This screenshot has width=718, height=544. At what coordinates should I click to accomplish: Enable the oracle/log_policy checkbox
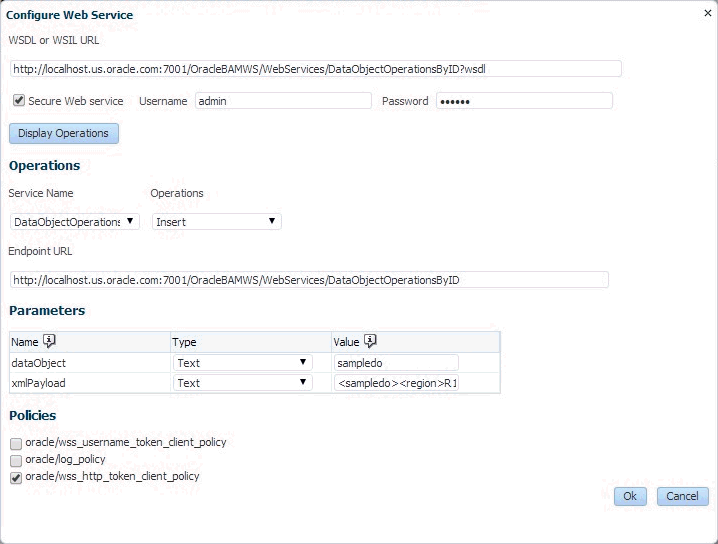[x=16, y=460]
